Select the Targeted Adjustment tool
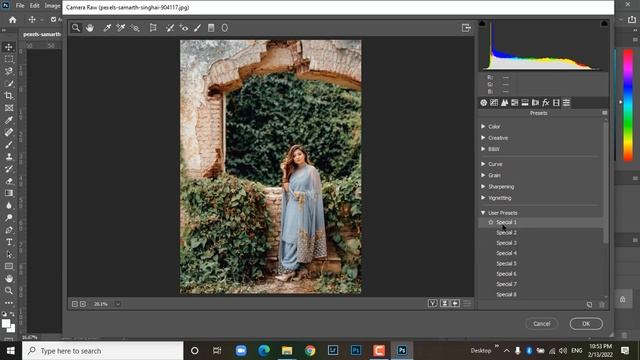The width and height of the screenshot is (640, 360). tap(135, 28)
